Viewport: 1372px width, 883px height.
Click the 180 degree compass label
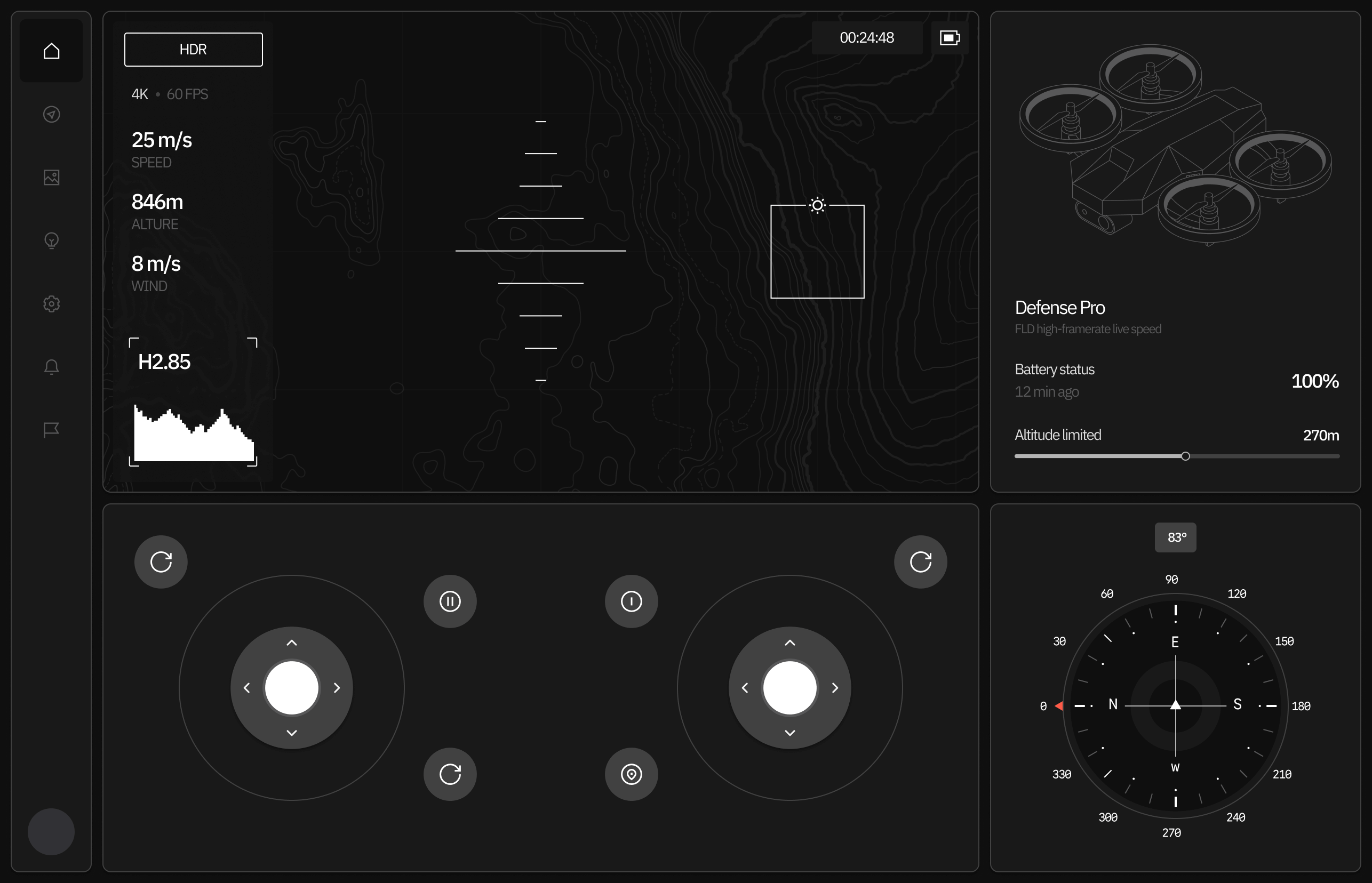(1301, 707)
